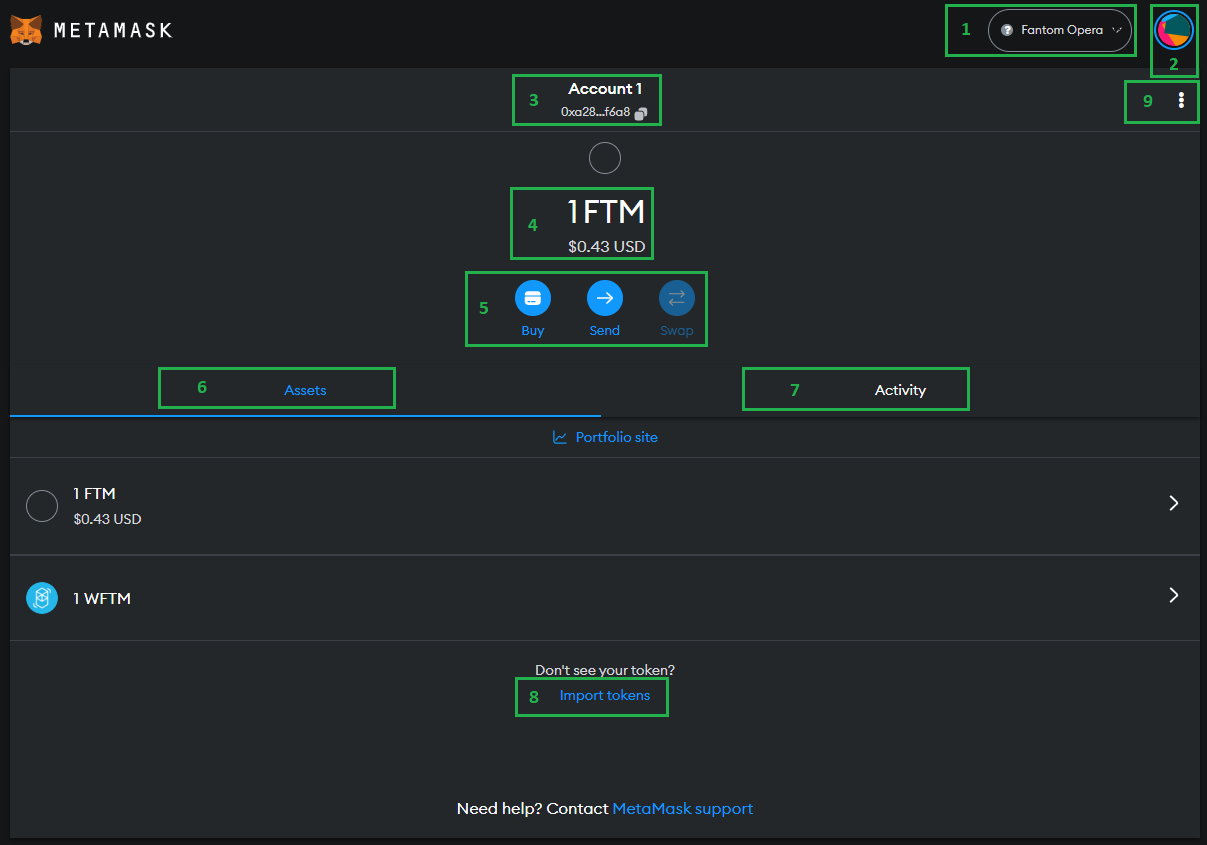This screenshot has height=845, width=1207.
Task: Click the Import tokens link
Action: tap(604, 695)
